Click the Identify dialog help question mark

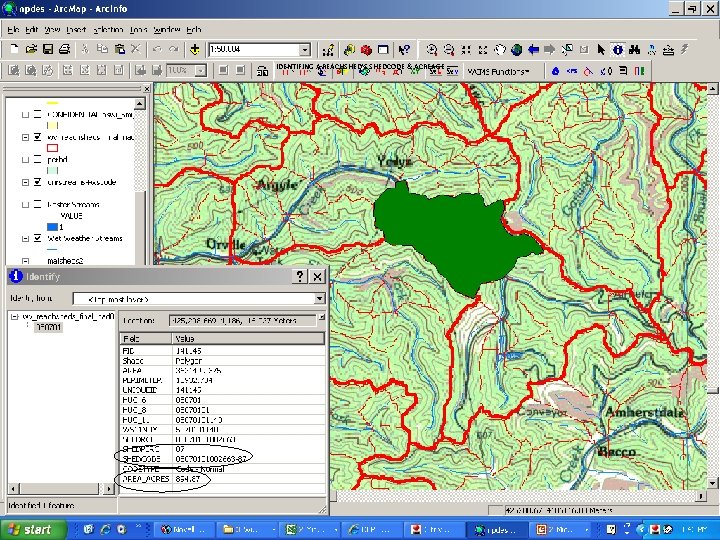(x=298, y=276)
